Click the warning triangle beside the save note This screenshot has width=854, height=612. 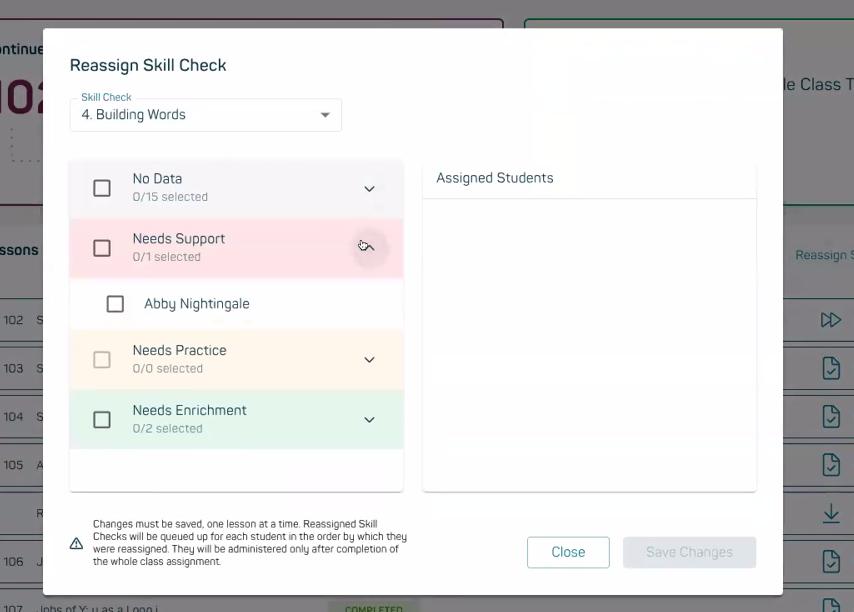[76, 544]
